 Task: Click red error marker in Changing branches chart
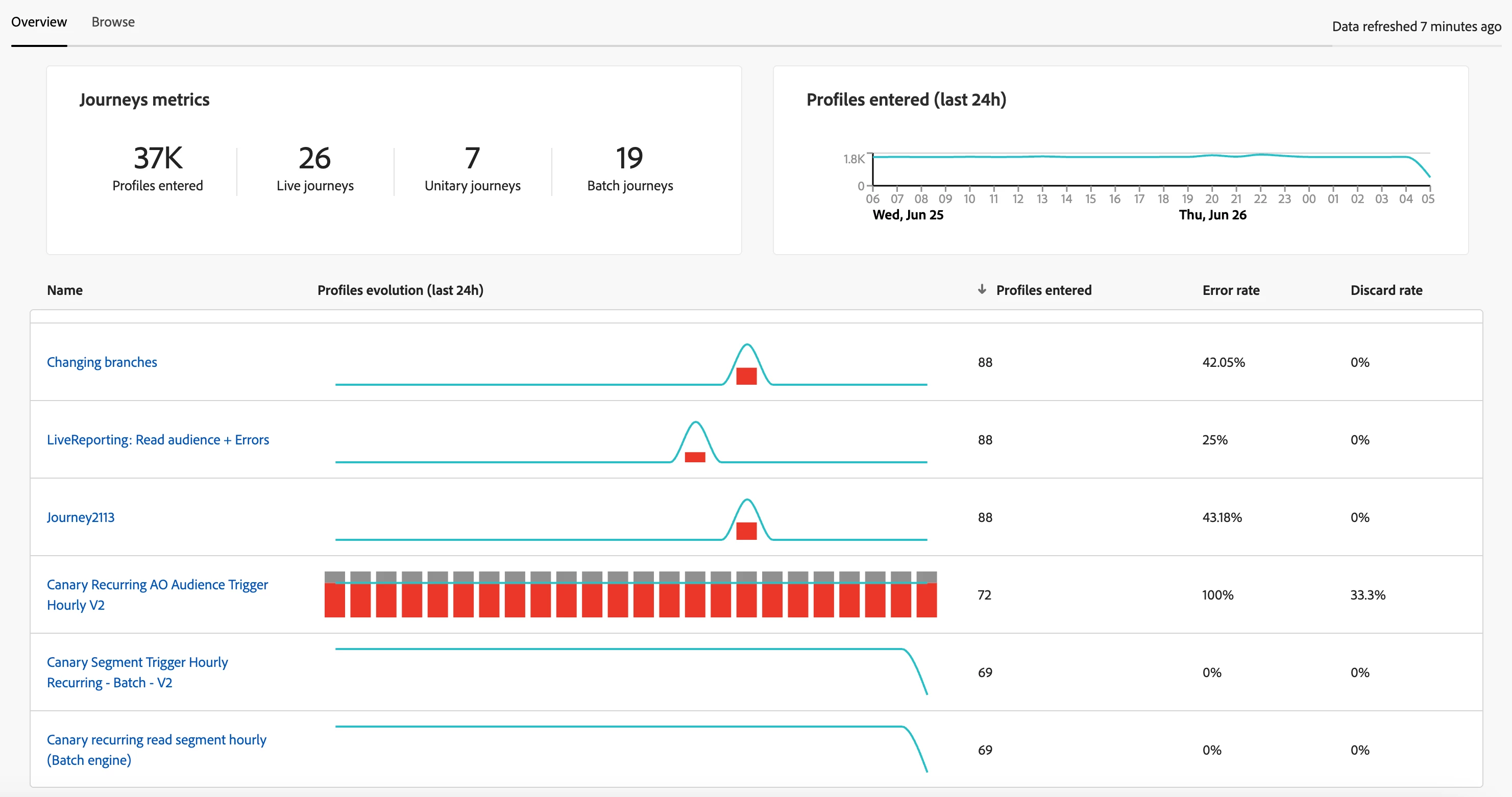pos(746,376)
